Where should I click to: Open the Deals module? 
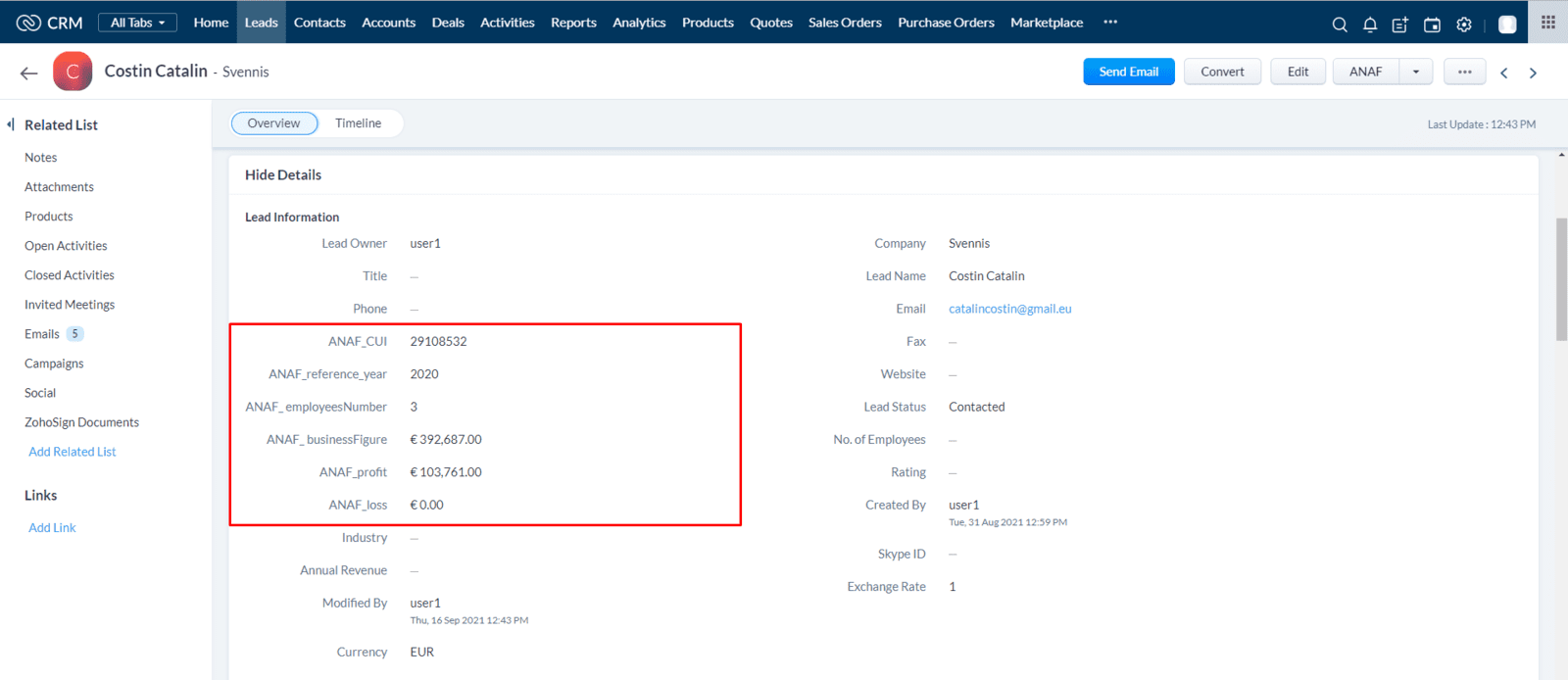tap(448, 23)
